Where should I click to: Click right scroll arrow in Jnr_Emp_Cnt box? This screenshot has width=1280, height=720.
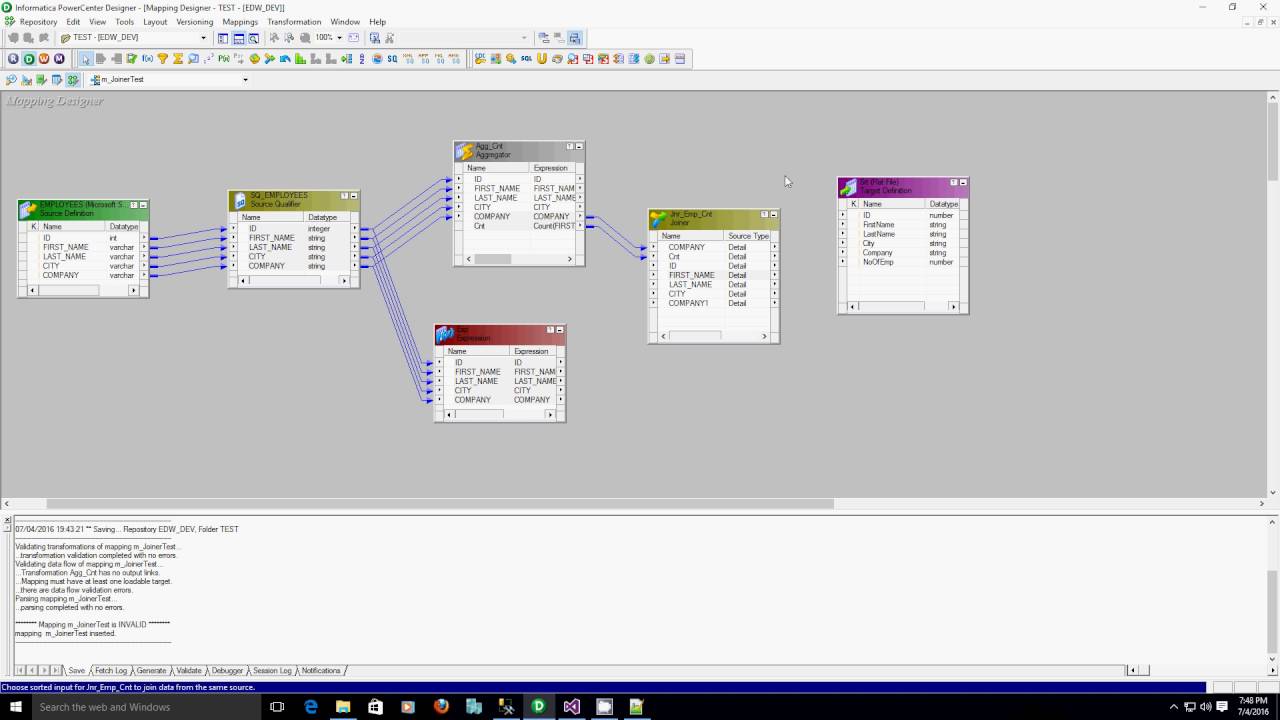click(x=764, y=336)
